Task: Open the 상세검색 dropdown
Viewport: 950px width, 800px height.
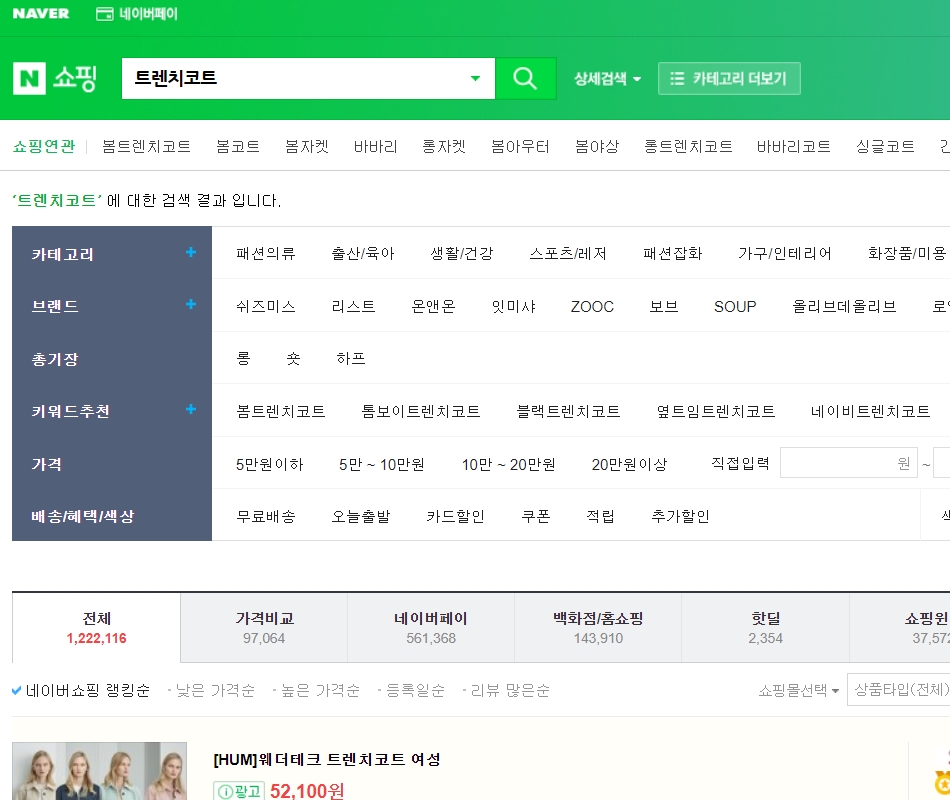Action: click(x=607, y=79)
